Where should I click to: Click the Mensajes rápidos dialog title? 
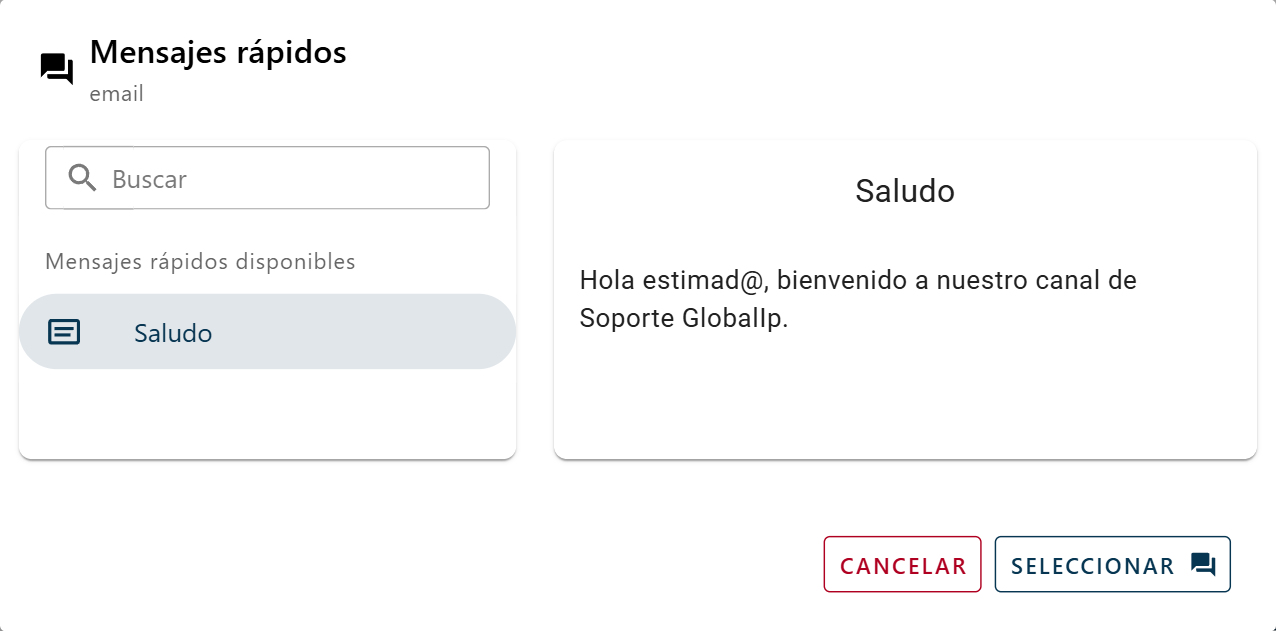pyautogui.click(x=218, y=53)
